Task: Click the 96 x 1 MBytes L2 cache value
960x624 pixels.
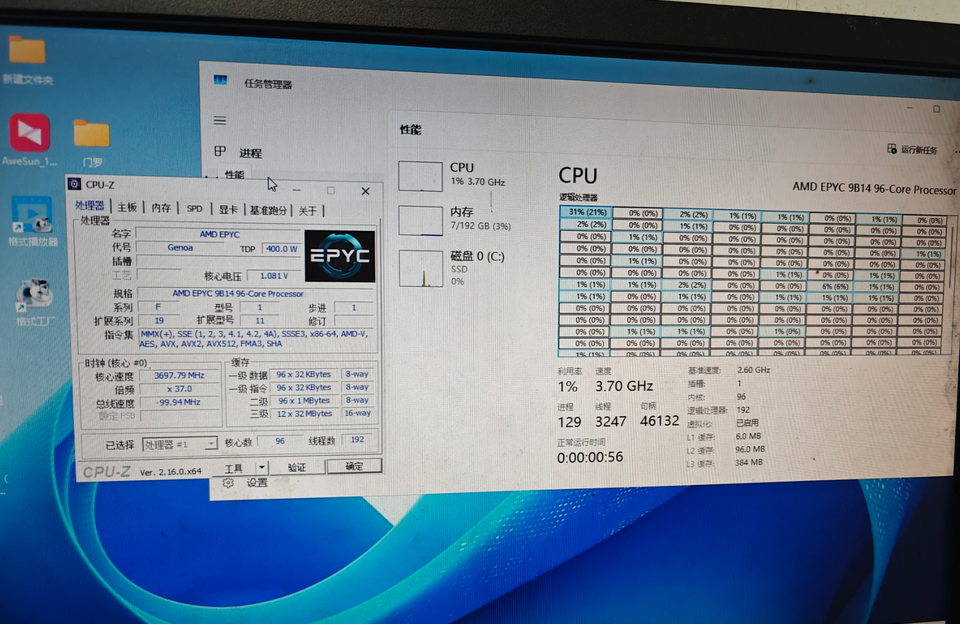Action: [x=304, y=400]
